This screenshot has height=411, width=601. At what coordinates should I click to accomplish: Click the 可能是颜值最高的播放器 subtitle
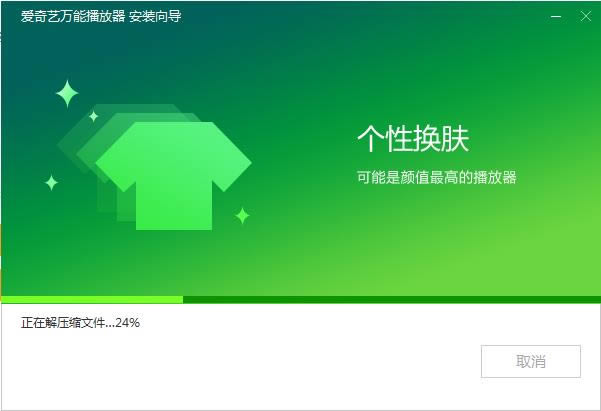(x=437, y=178)
